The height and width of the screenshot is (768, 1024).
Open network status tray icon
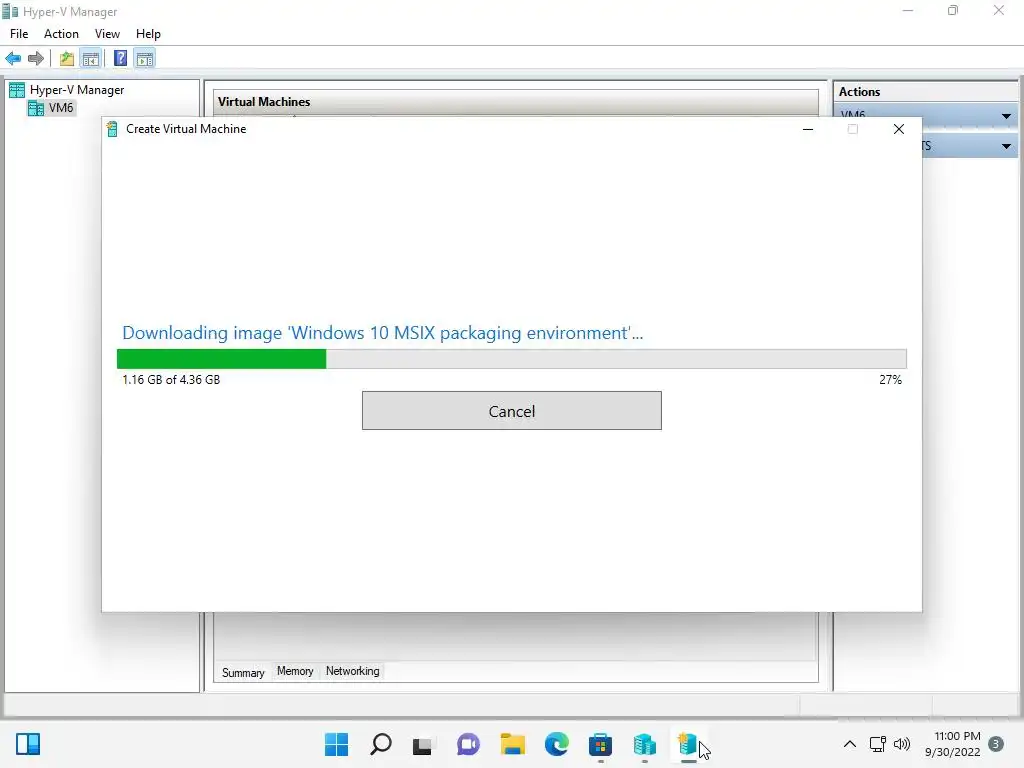(877, 744)
